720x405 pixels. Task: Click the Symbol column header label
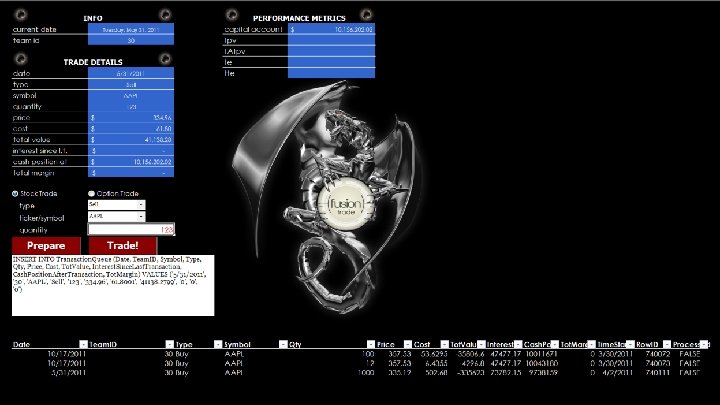[x=237, y=344]
